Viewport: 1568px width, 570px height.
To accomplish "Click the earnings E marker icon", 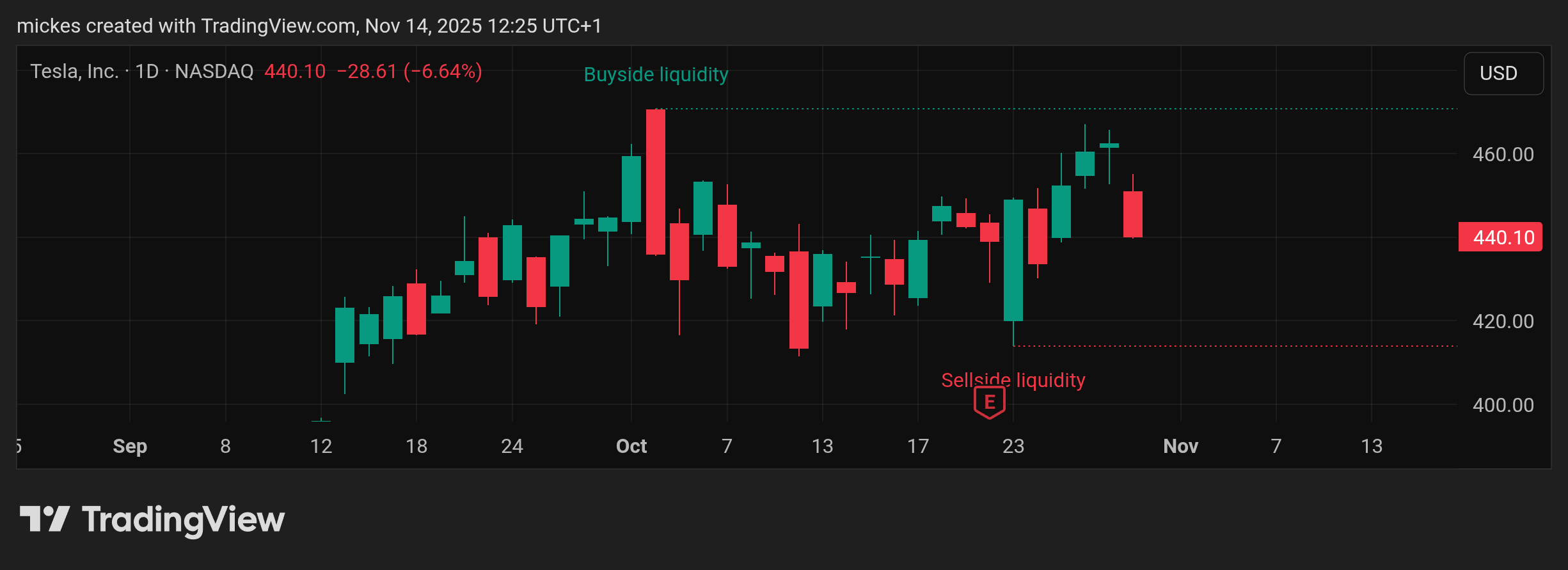I will pyautogui.click(x=989, y=402).
